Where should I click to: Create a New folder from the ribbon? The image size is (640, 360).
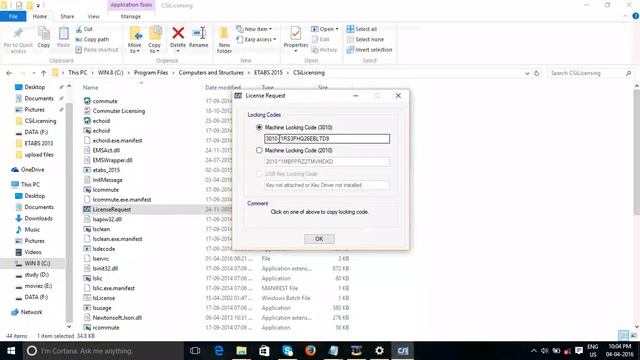(x=224, y=40)
